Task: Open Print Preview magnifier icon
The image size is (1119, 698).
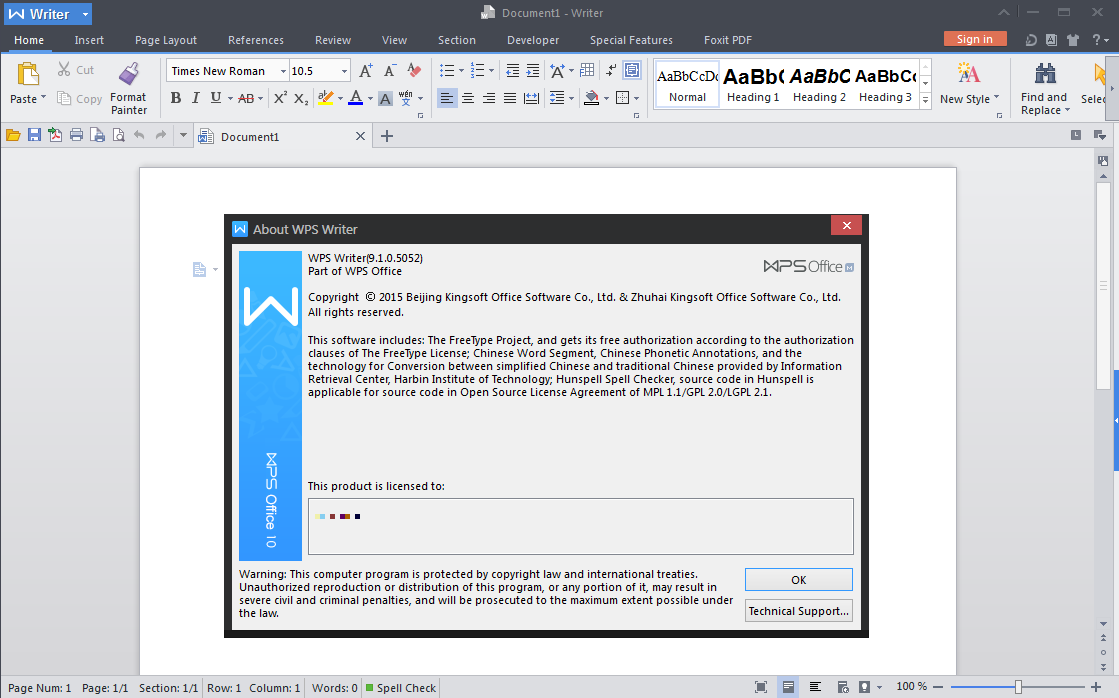Action: click(118, 135)
